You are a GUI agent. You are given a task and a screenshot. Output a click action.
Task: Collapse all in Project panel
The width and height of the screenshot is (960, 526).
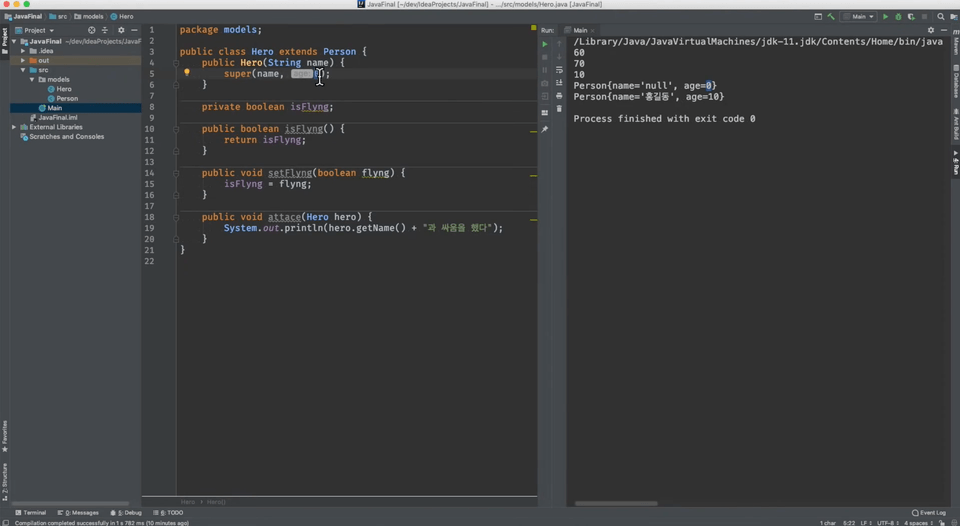(x=105, y=30)
